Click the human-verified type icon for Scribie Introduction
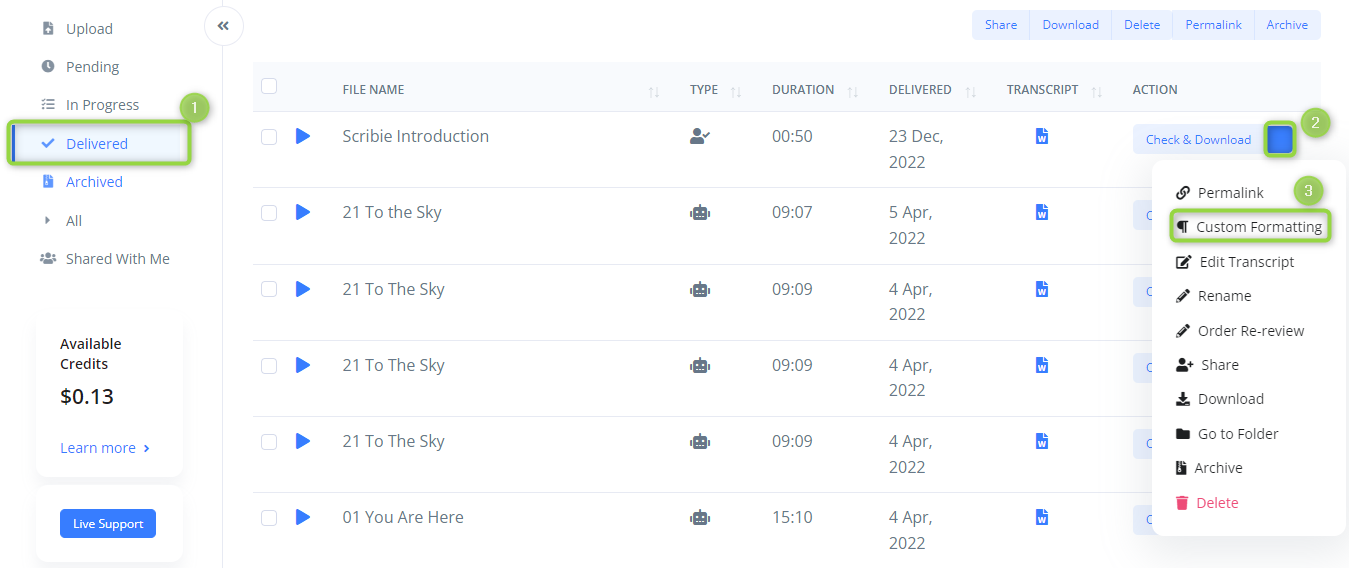The image size is (1349, 568). click(x=700, y=136)
